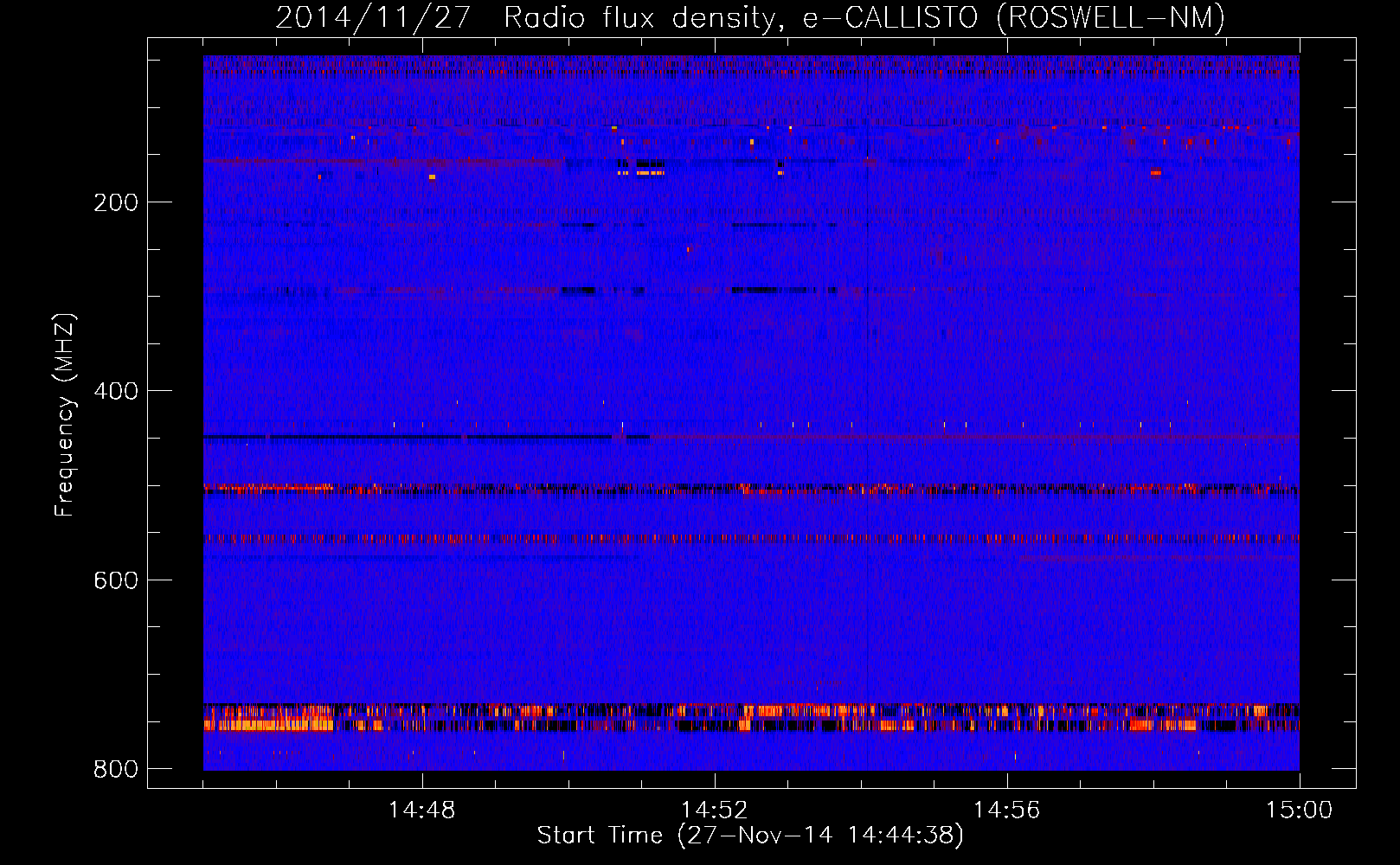Viewport: 1400px width, 865px height.
Task: Click the 14:52 time tick label
Action: (715, 811)
